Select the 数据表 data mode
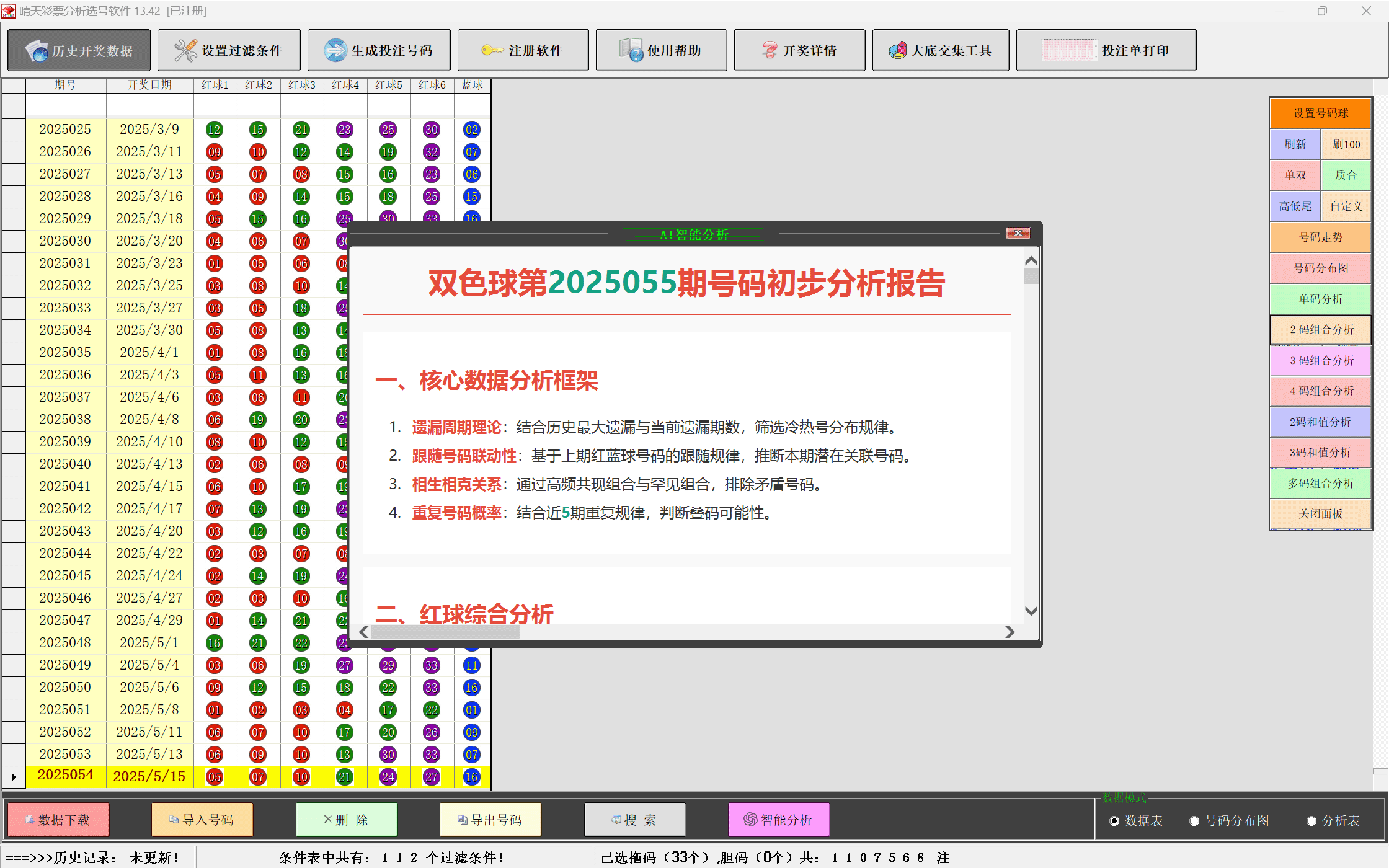Image resolution: width=1389 pixels, height=868 pixels. click(x=1114, y=820)
